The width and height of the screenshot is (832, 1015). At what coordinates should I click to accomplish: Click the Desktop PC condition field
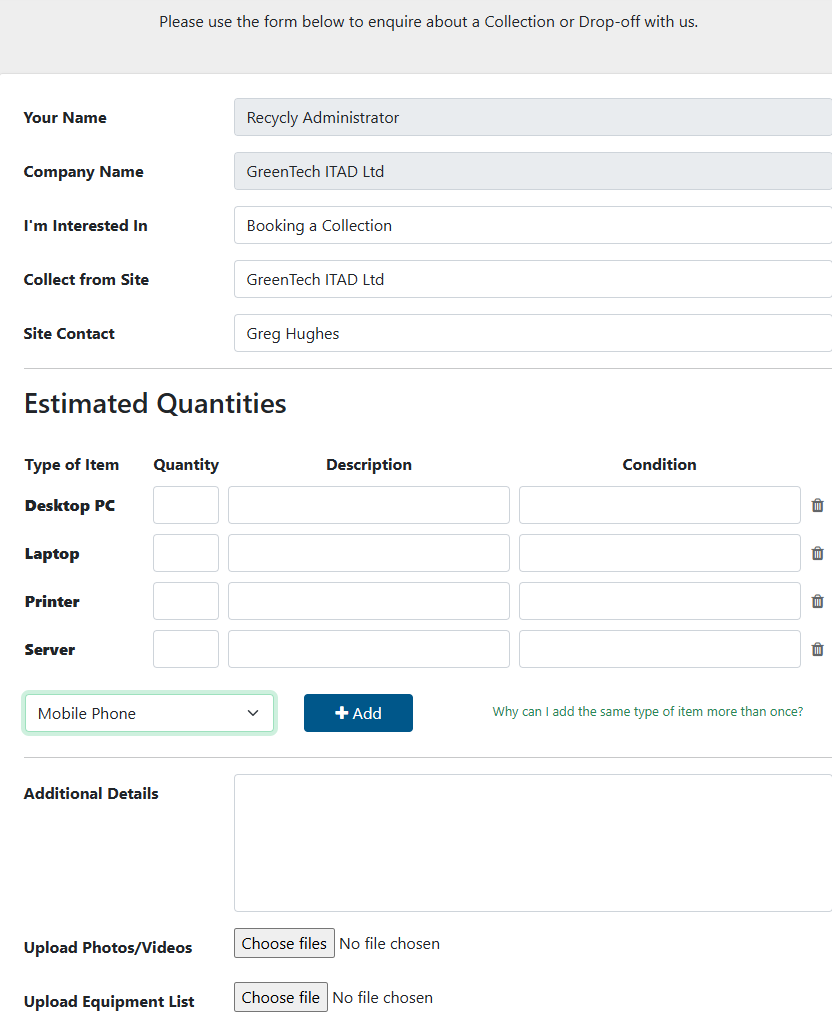[x=659, y=506]
